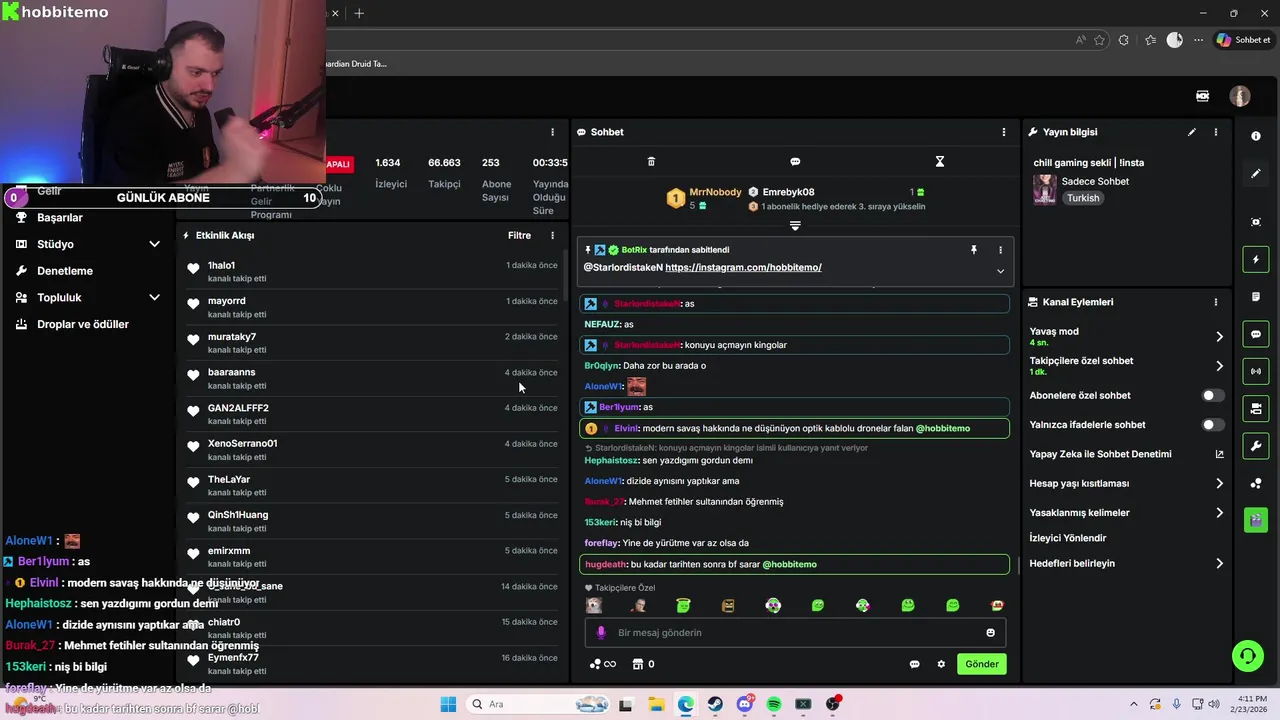Click the info icon in right sidebar

click(x=1256, y=136)
